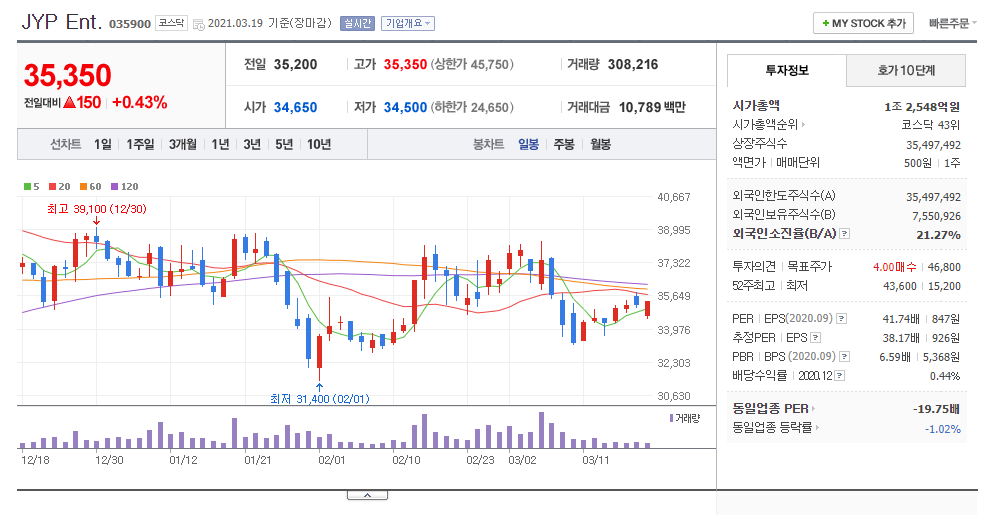This screenshot has height=515, width=988.
Task: Click 최고 39,100 (12/30) chart marker
Action: (96, 209)
